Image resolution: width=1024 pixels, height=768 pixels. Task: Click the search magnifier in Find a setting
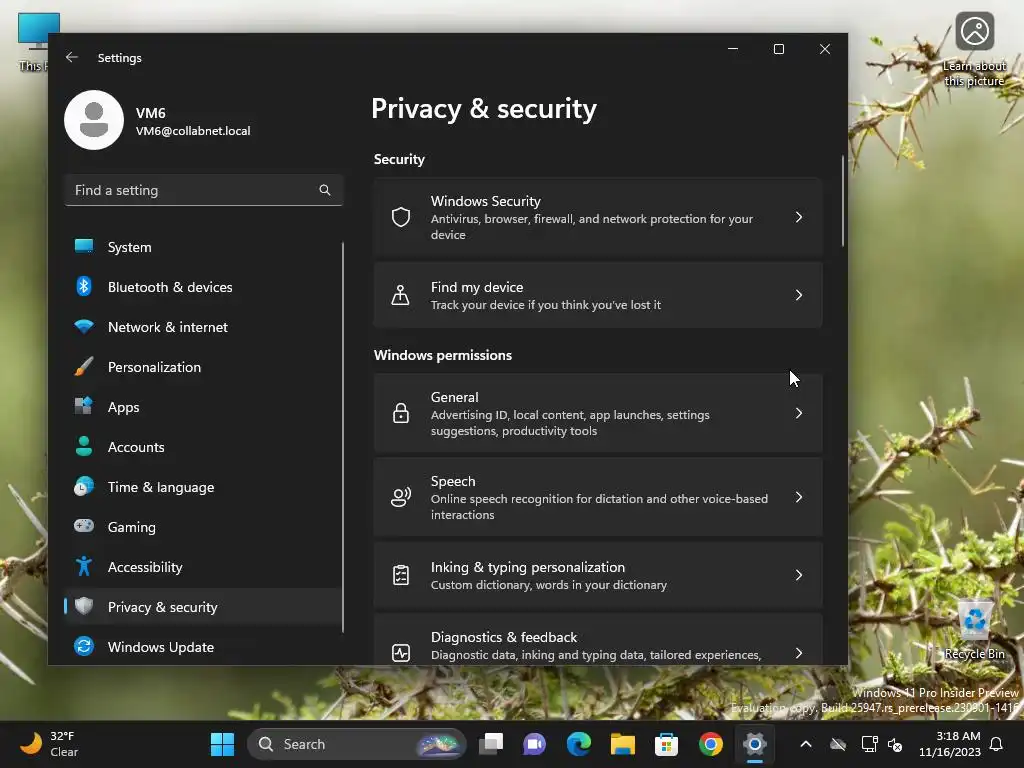tap(325, 190)
